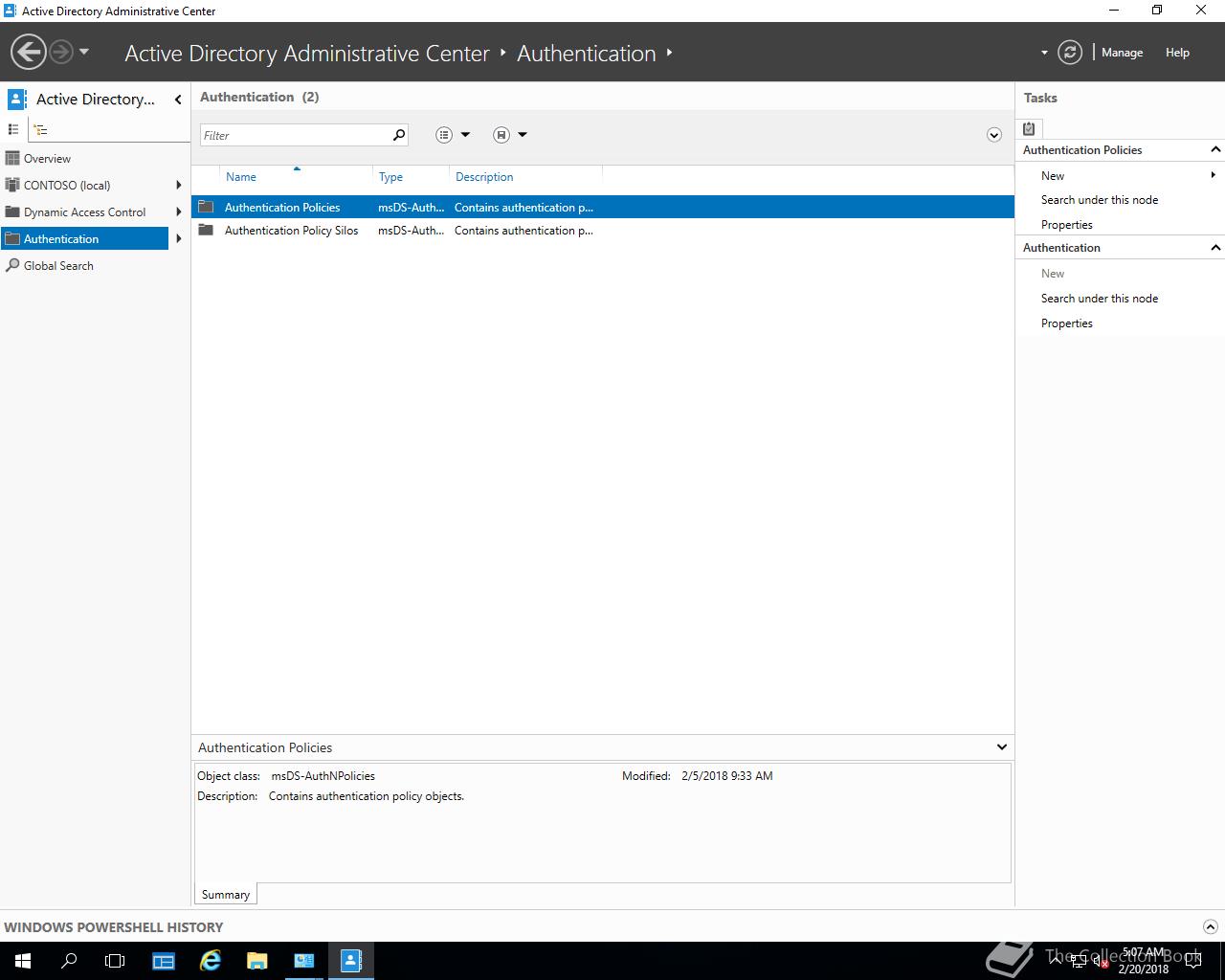Click the Active Directory icon in navigation header
The height and width of the screenshot is (980, 1225).
tap(16, 100)
